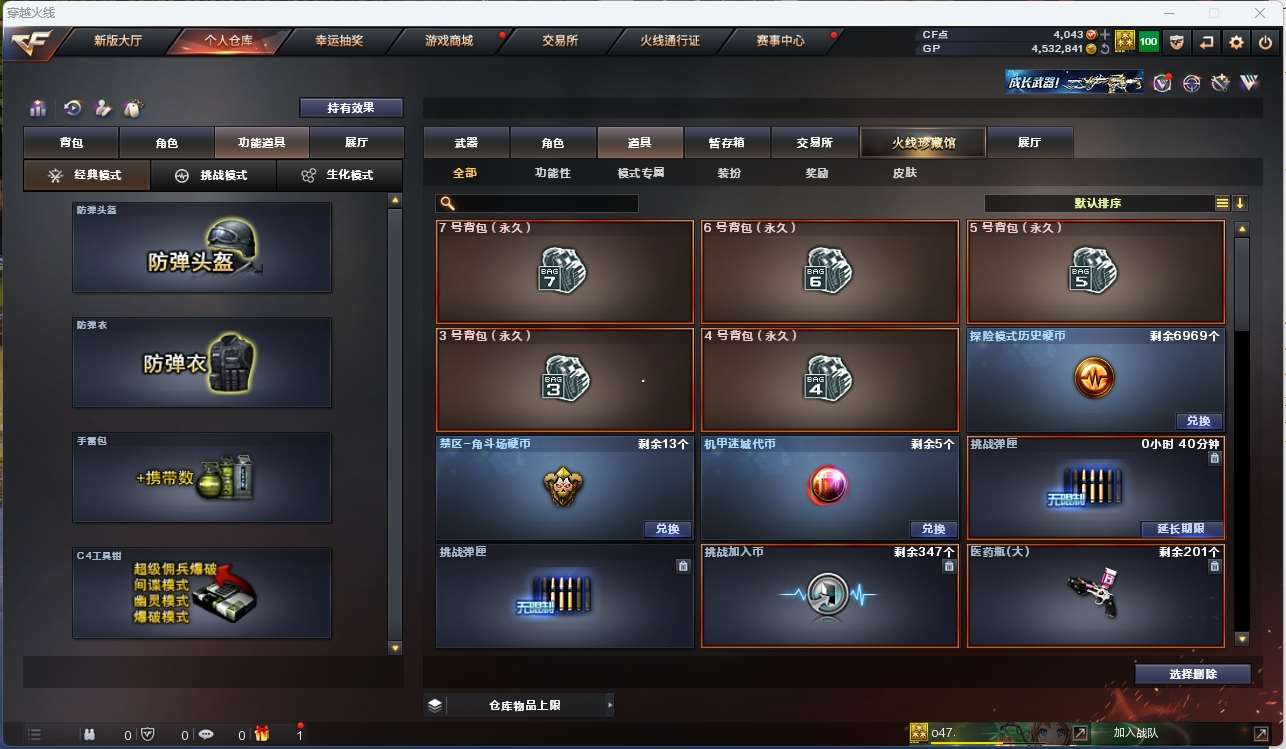Expand the 加入战队 panel arrow
The height and width of the screenshot is (749, 1286).
pyautogui.click(x=1260, y=733)
